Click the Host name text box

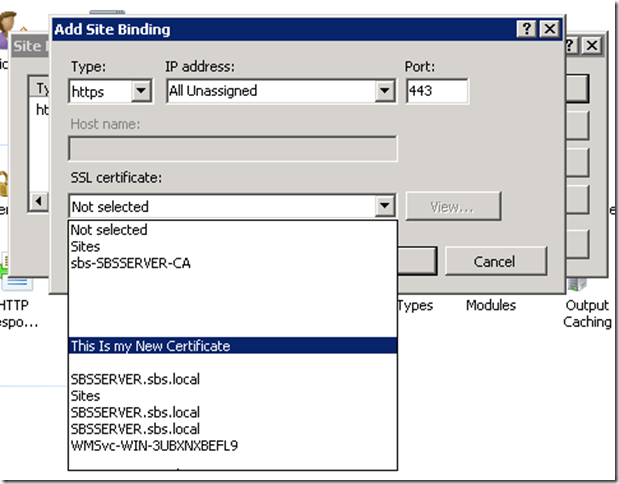point(233,149)
